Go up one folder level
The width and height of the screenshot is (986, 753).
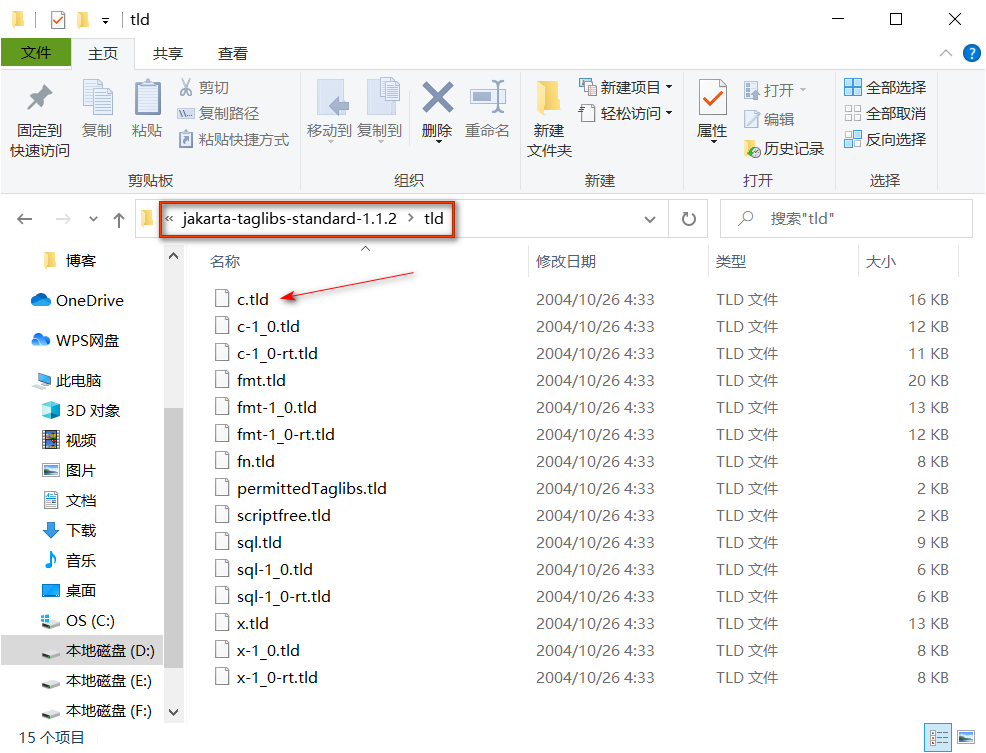pos(118,219)
